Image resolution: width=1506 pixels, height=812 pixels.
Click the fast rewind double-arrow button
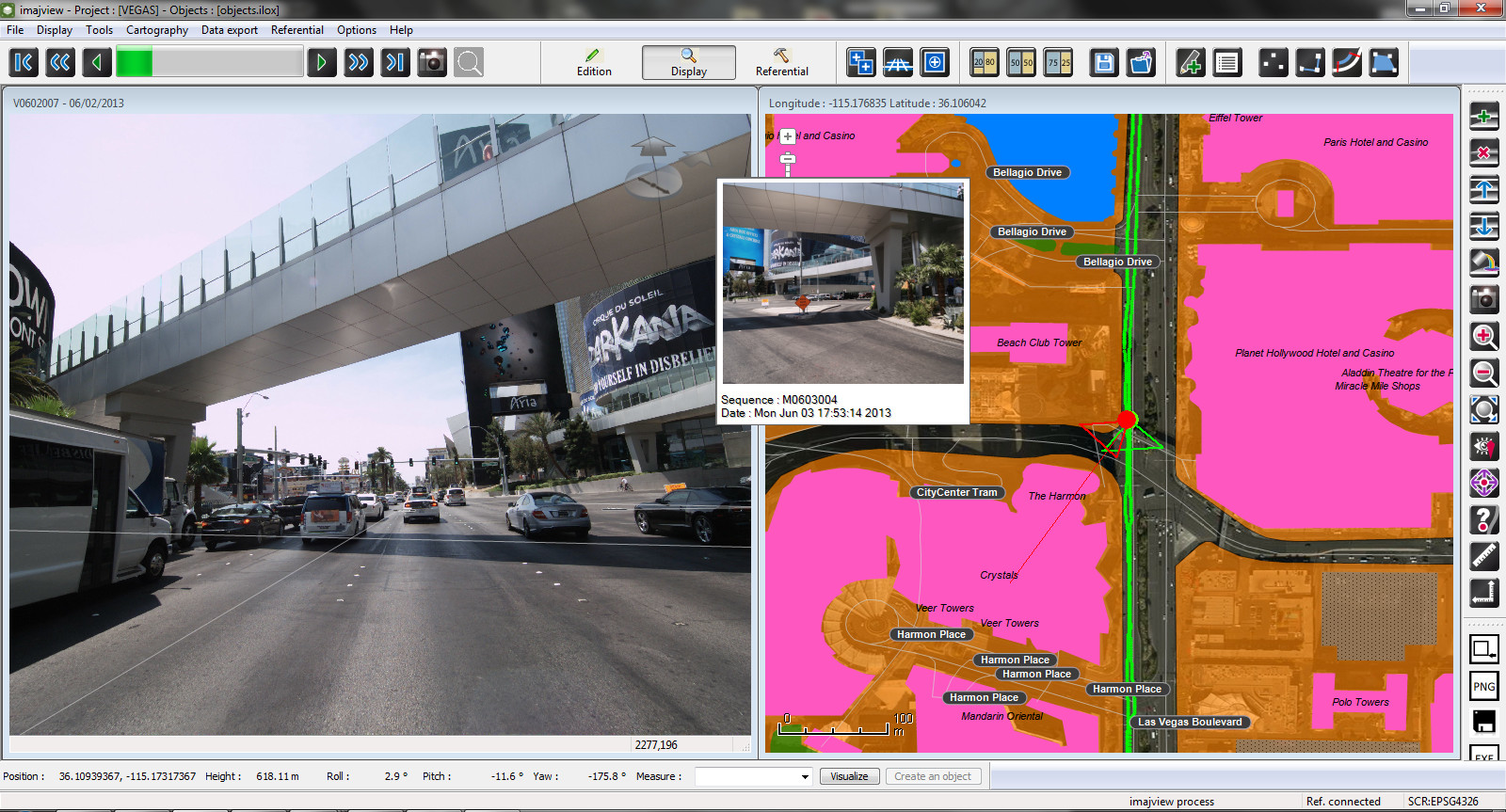(60, 63)
